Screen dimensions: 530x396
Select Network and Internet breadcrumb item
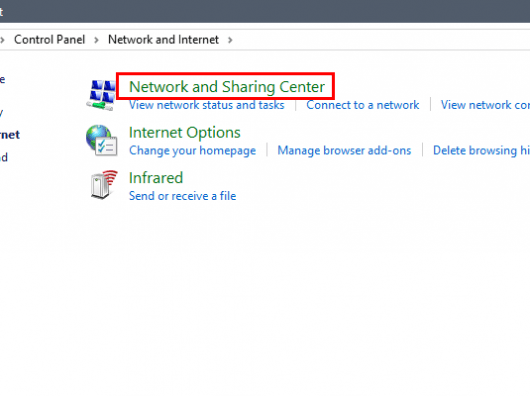(x=163, y=40)
